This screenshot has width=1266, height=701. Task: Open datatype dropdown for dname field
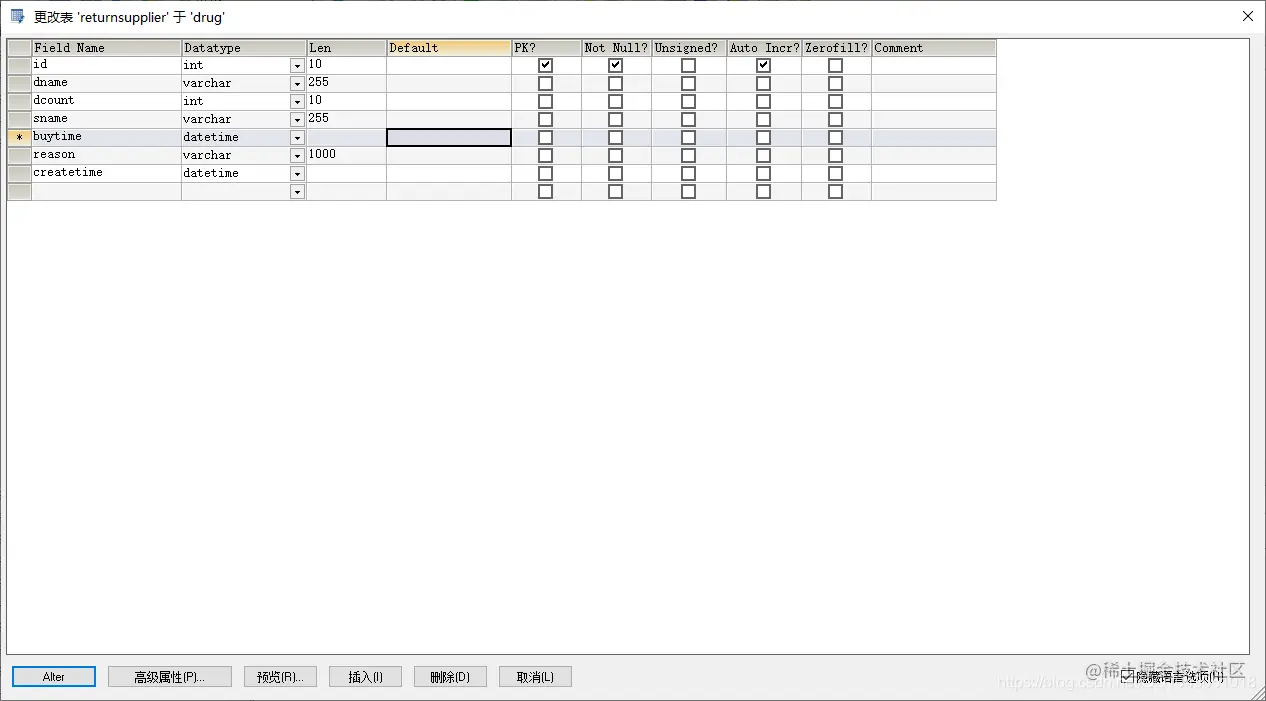pyautogui.click(x=297, y=83)
